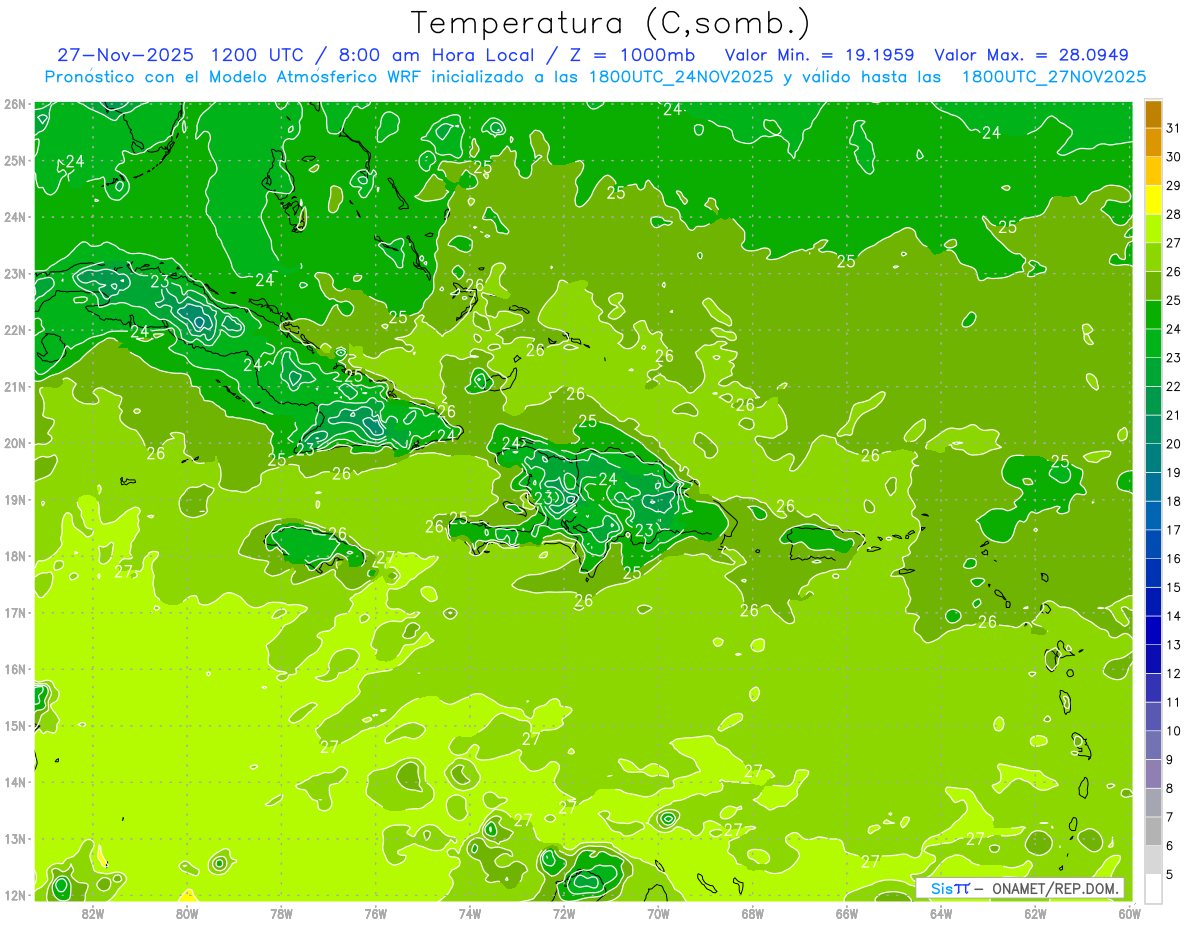The image size is (1200, 927).
Task: Click the 23N latitude axis label
Action: [15, 273]
